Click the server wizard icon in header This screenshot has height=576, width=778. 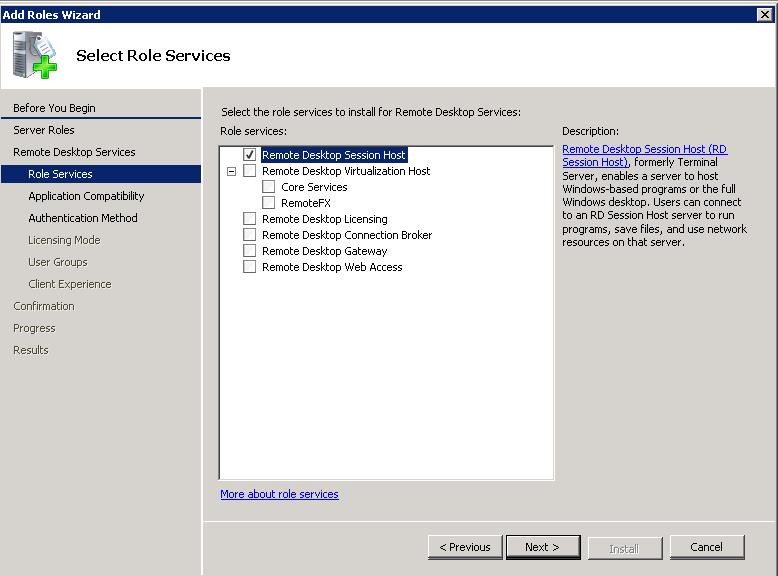pyautogui.click(x=35, y=55)
